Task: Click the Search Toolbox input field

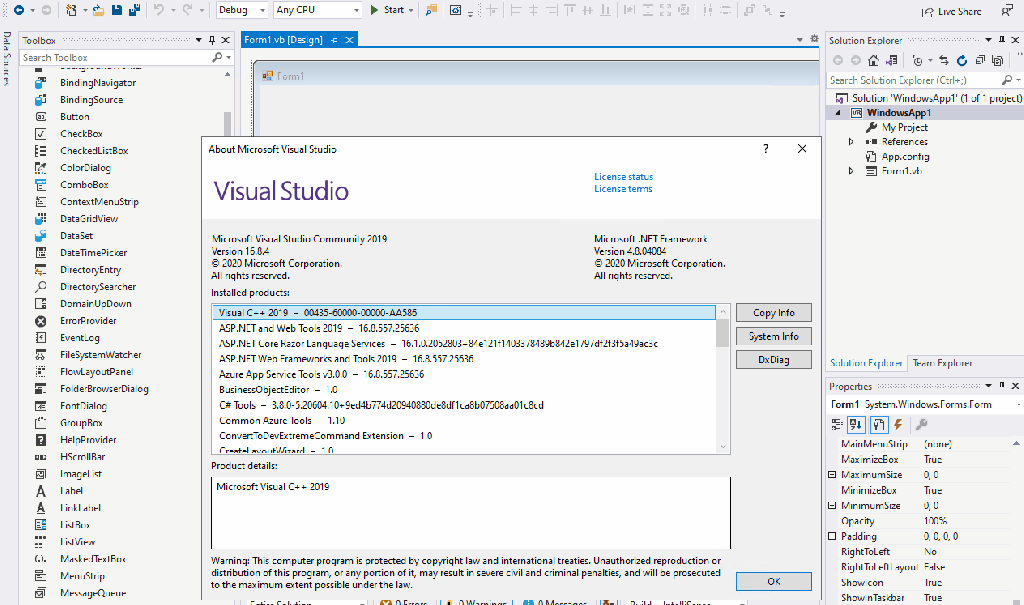Action: point(115,58)
